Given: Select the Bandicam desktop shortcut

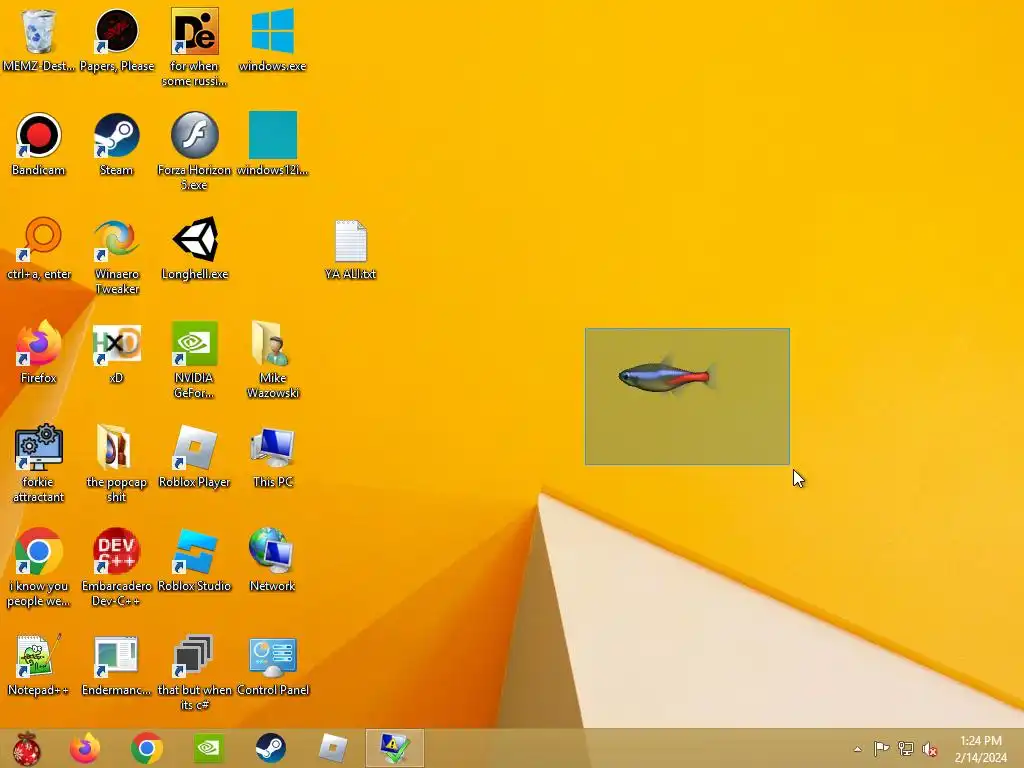Looking at the screenshot, I should pos(38,144).
